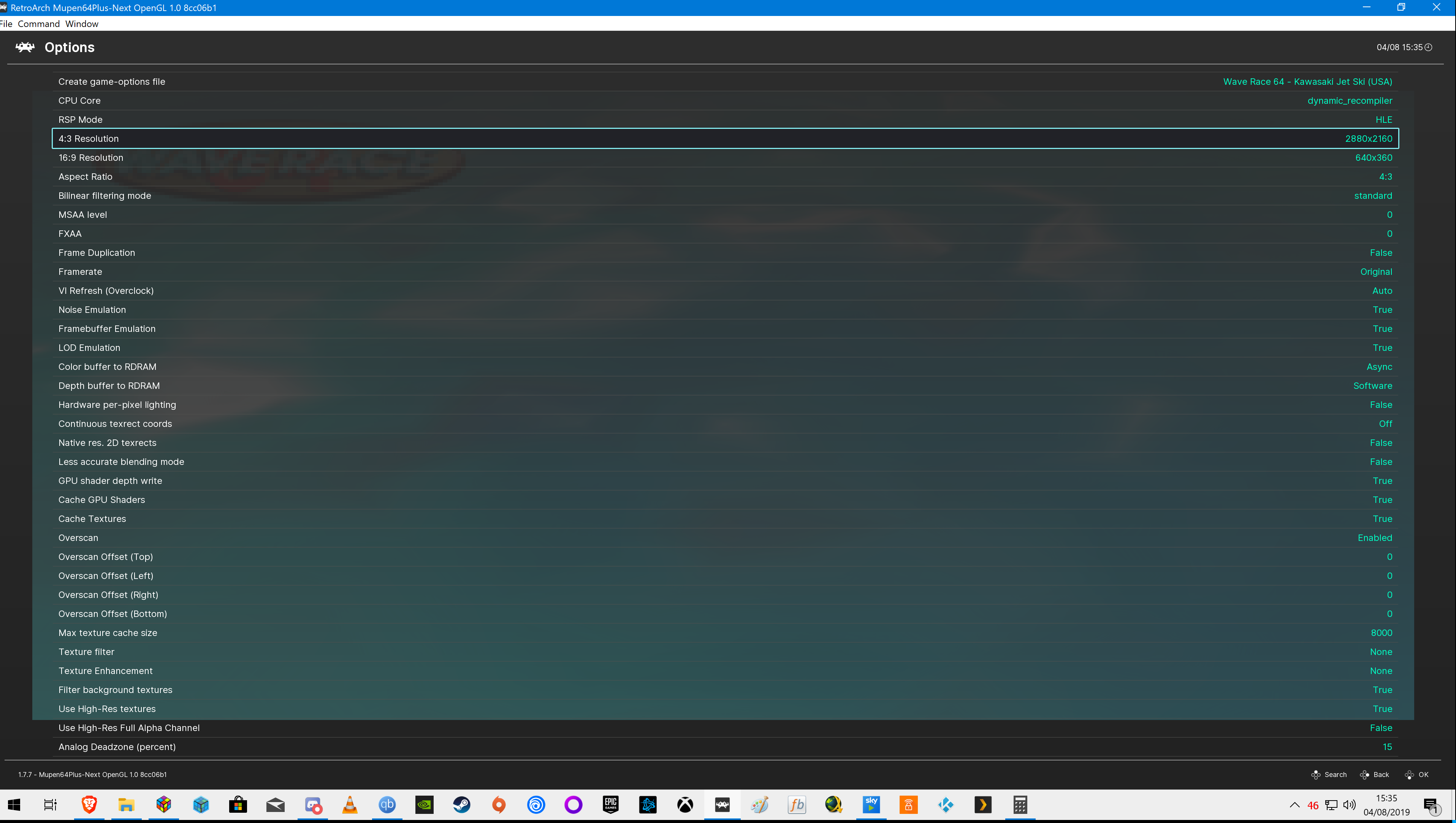The width and height of the screenshot is (1456, 823).
Task: Open the Command menu
Action: (x=38, y=24)
